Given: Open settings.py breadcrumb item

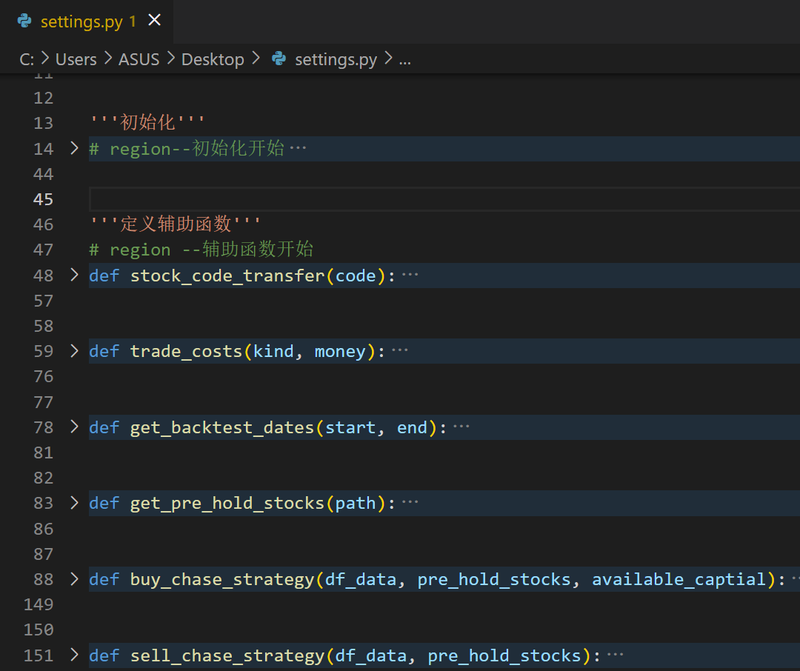Looking at the screenshot, I should (336, 60).
